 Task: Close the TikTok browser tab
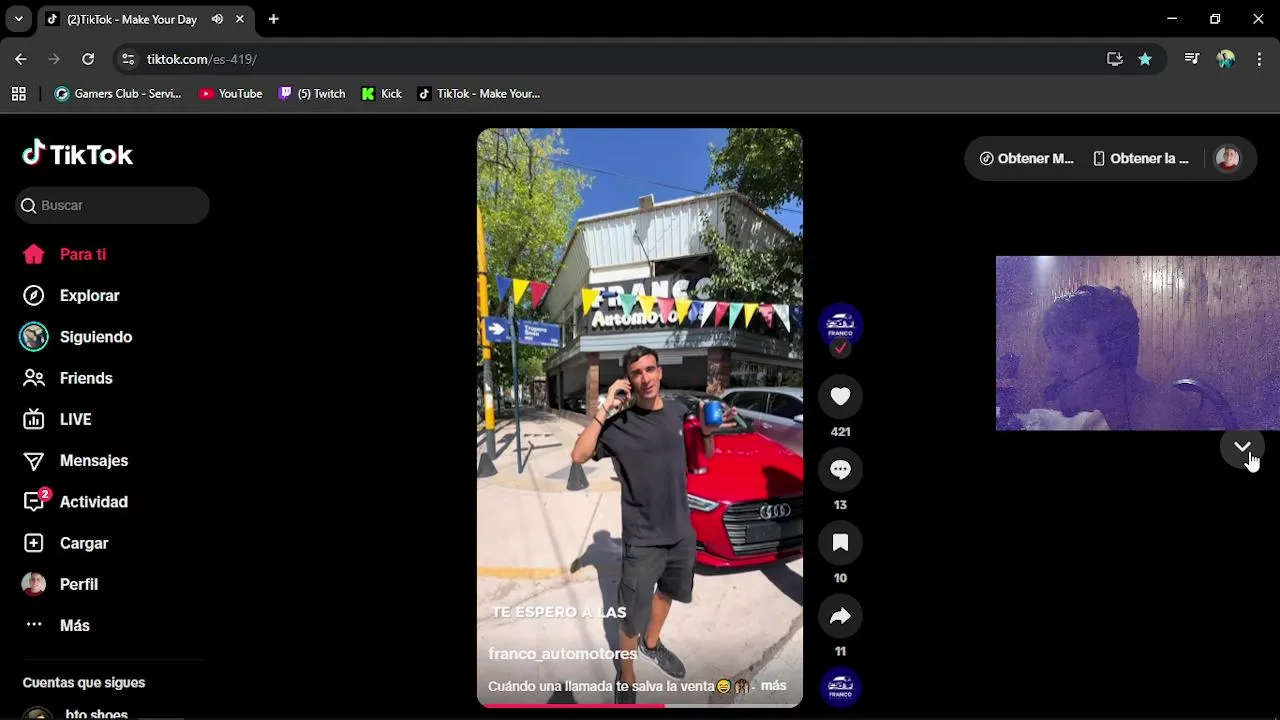(240, 19)
